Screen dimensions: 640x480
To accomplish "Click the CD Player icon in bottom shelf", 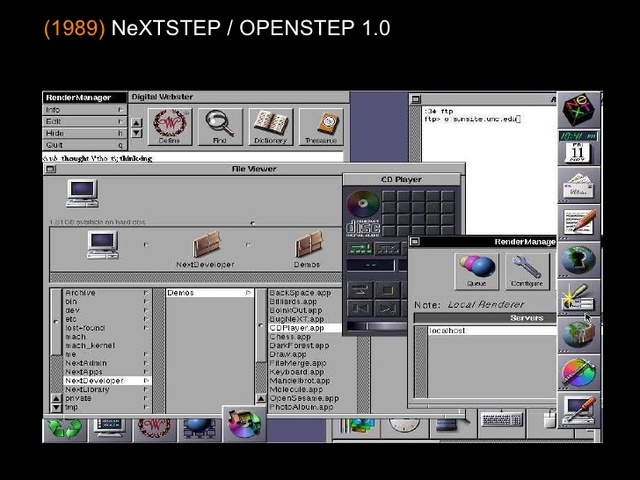I will pos(244,424).
